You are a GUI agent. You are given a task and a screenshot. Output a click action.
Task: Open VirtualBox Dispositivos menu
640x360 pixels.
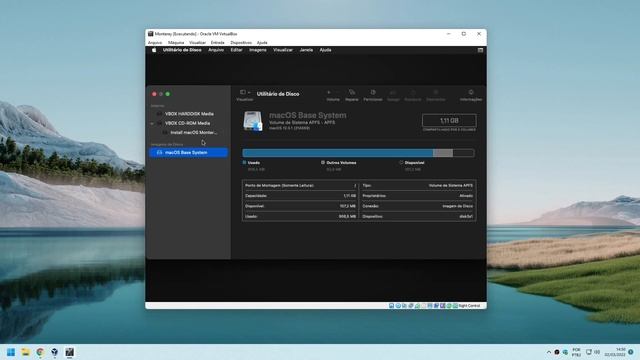click(241, 42)
